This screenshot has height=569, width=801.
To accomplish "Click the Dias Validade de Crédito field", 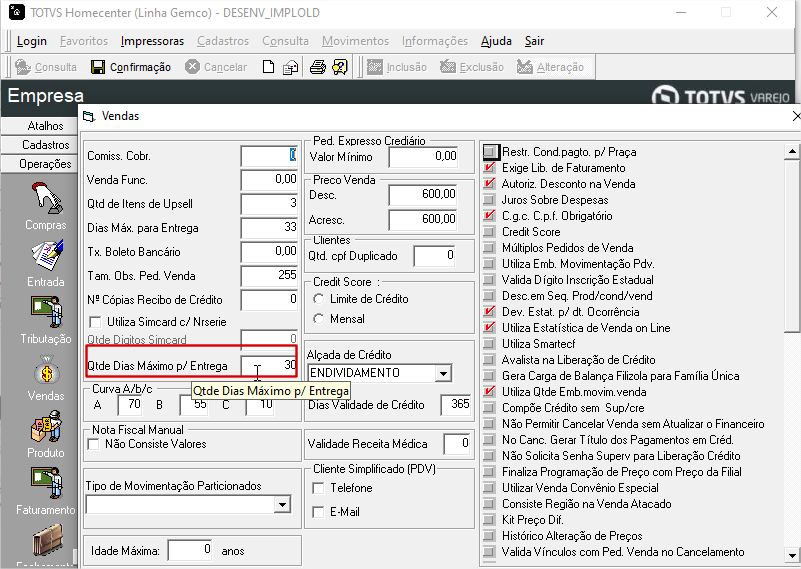I will pyautogui.click(x=456, y=405).
